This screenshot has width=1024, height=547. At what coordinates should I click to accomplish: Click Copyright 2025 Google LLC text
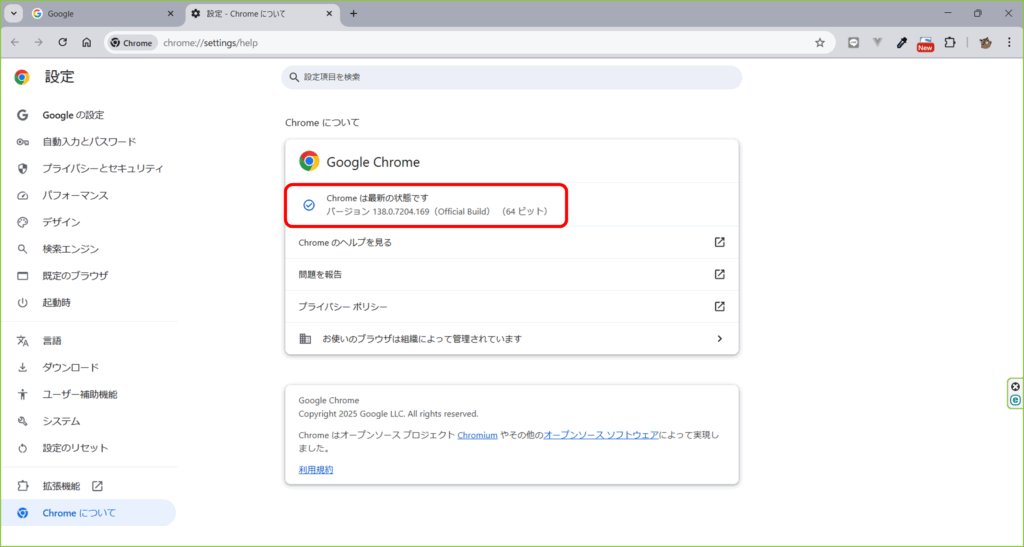coord(388,414)
